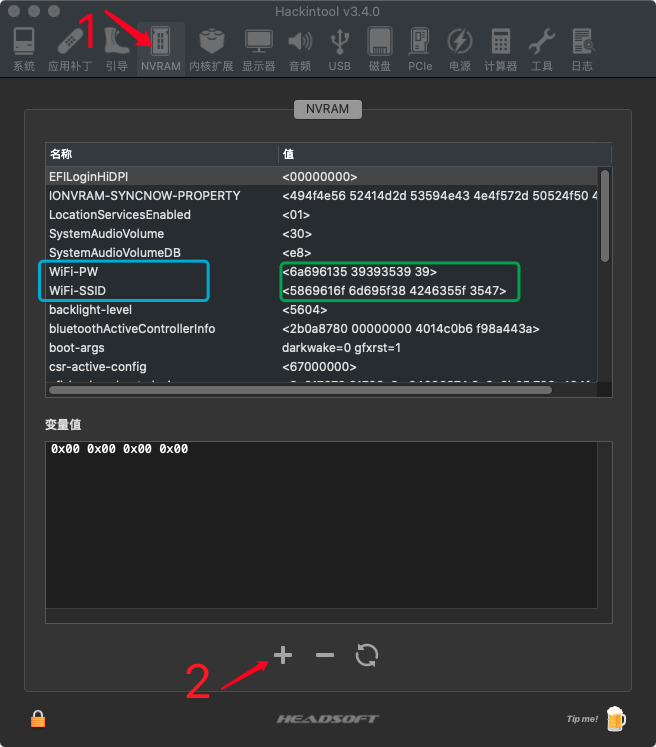
Task: Open the 应用补丁 (Patch) section
Action: (70, 50)
